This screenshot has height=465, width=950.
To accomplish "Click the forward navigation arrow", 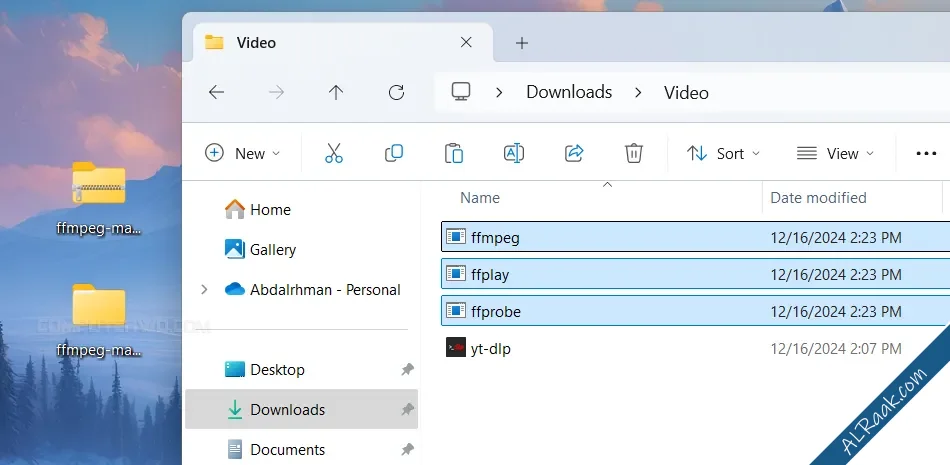I will 276,92.
